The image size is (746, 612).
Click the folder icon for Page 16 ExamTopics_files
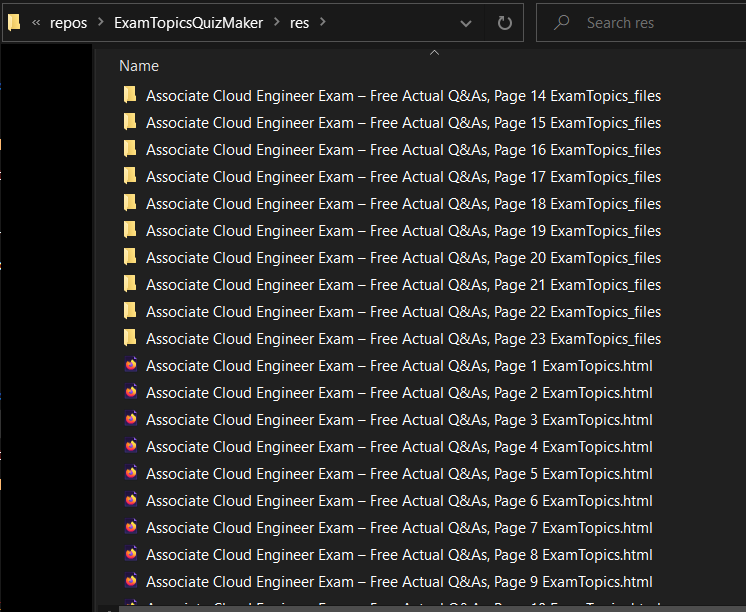[x=130, y=149]
